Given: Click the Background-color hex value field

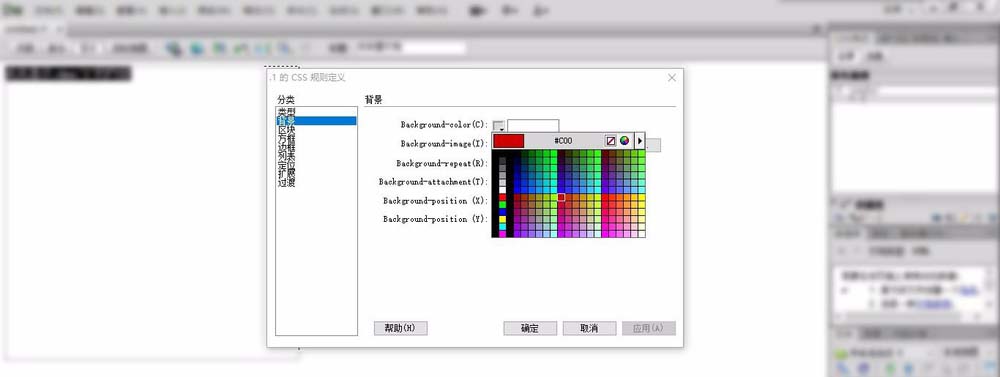Looking at the screenshot, I should 533,126.
